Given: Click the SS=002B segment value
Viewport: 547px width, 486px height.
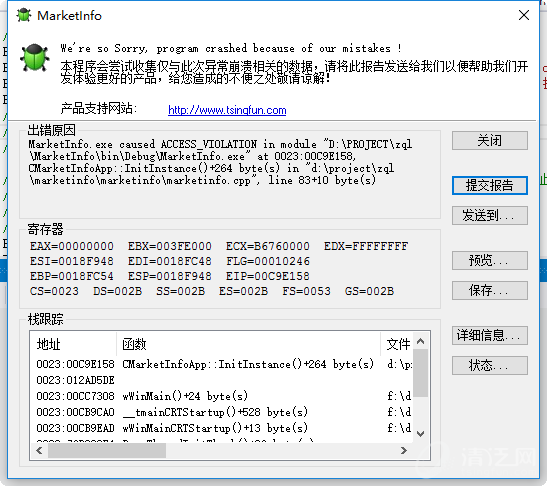Looking at the screenshot, I should coord(180,291).
